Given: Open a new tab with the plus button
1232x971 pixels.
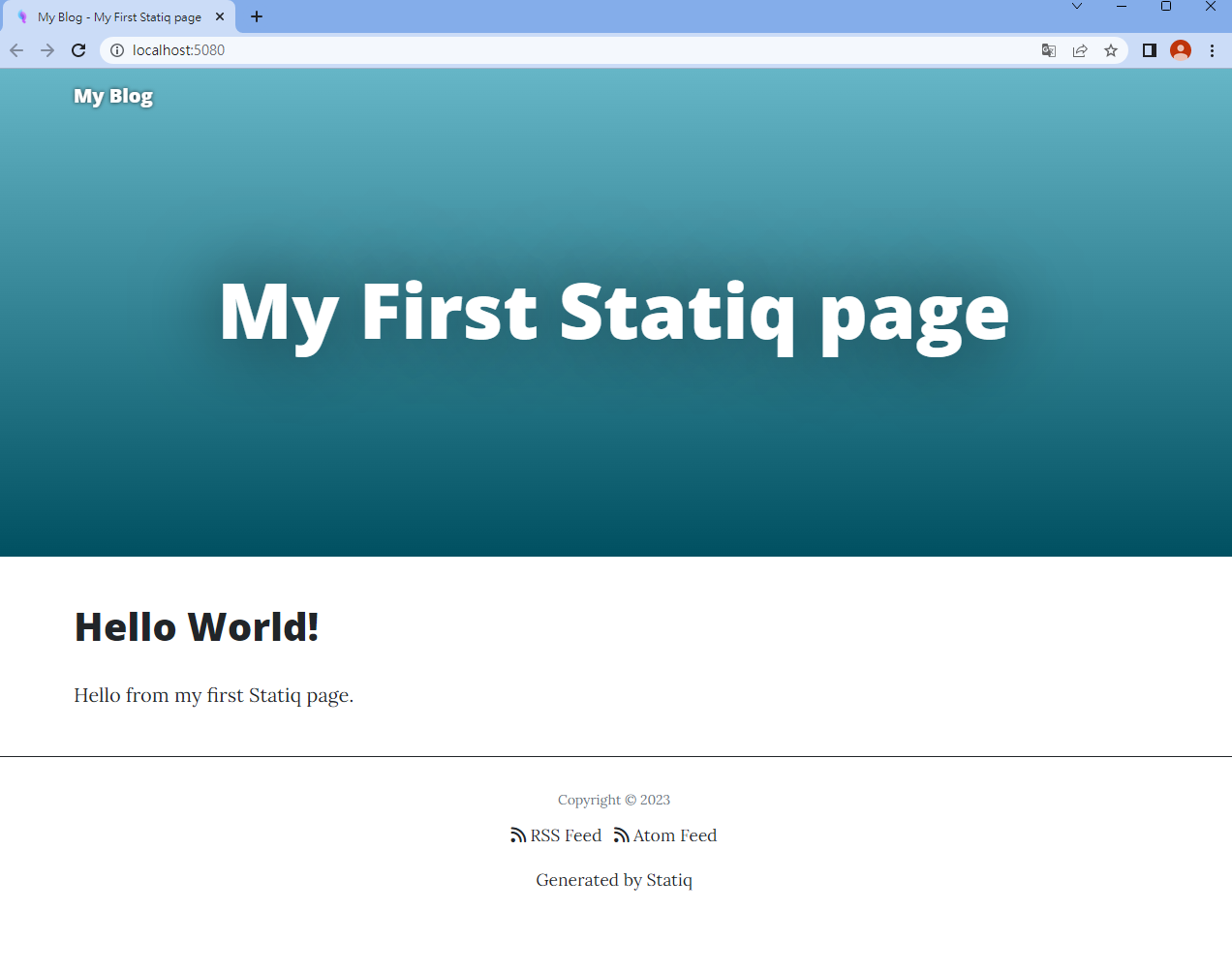Looking at the screenshot, I should [x=257, y=16].
